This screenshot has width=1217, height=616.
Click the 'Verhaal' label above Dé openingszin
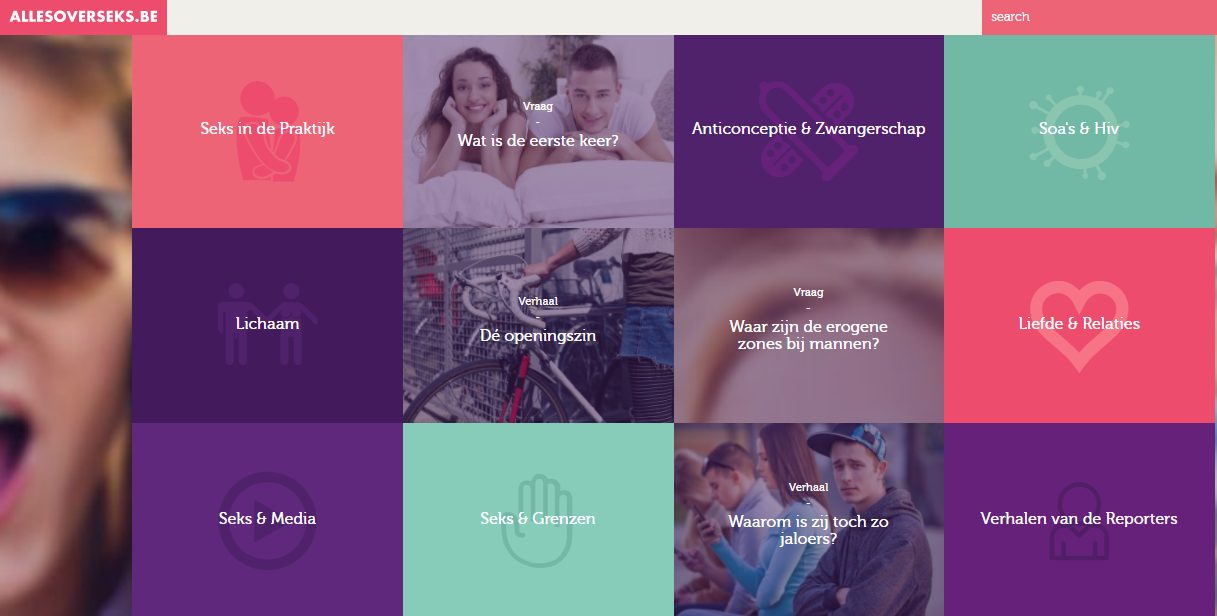coord(538,300)
